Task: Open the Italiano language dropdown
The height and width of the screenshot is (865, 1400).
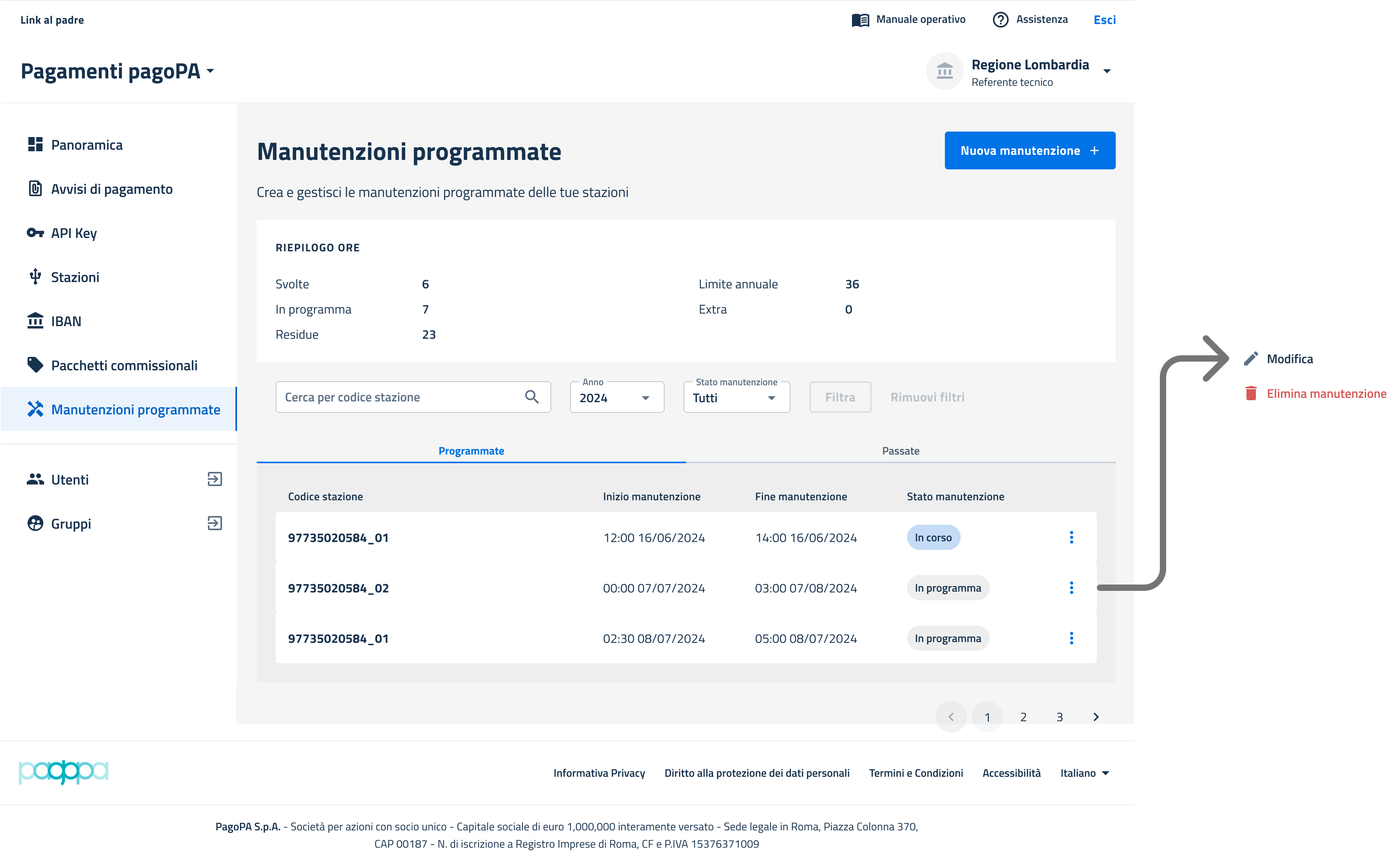Action: [x=1084, y=773]
